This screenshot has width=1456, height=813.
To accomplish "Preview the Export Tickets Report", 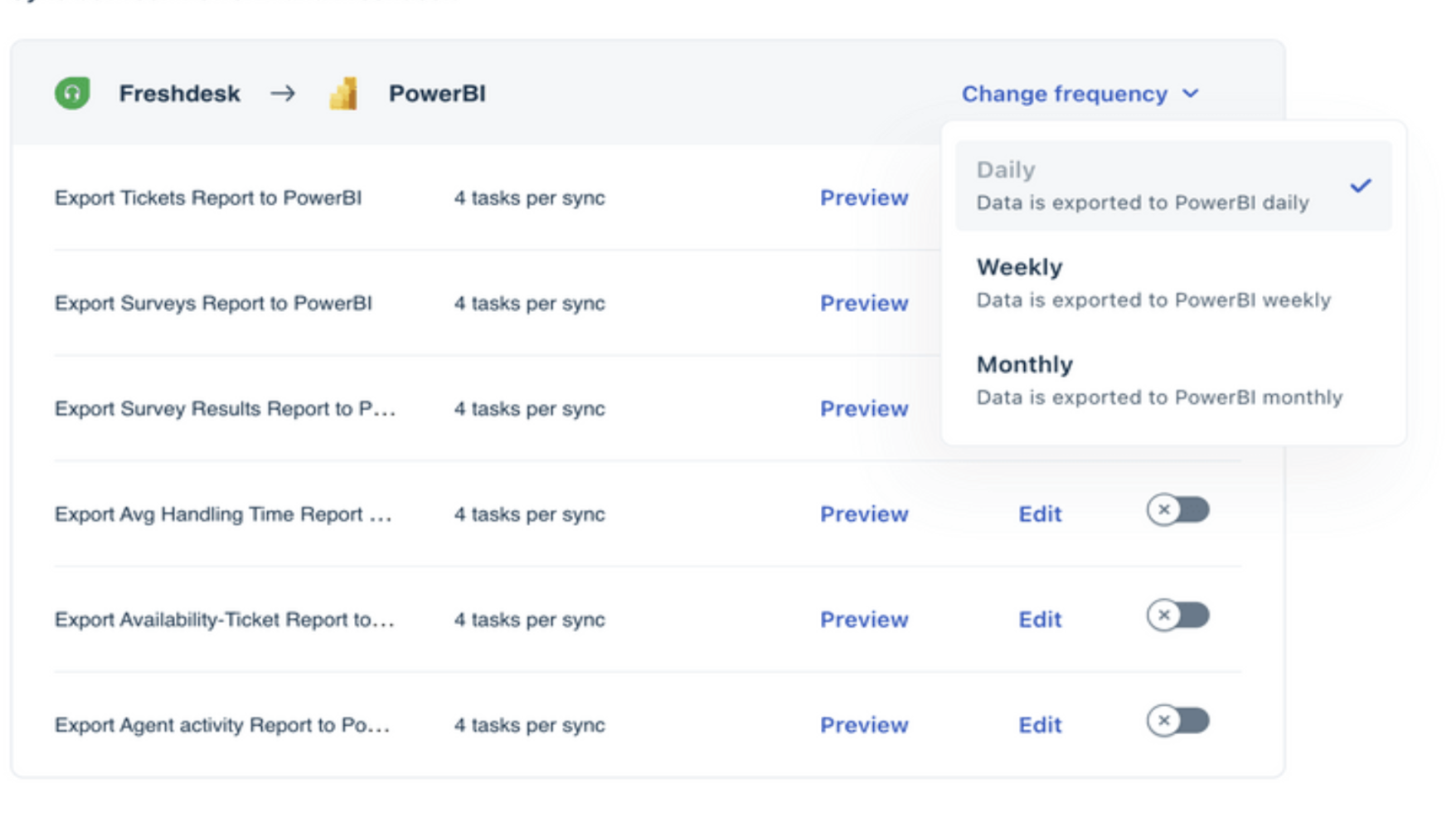I will pyautogui.click(x=864, y=198).
